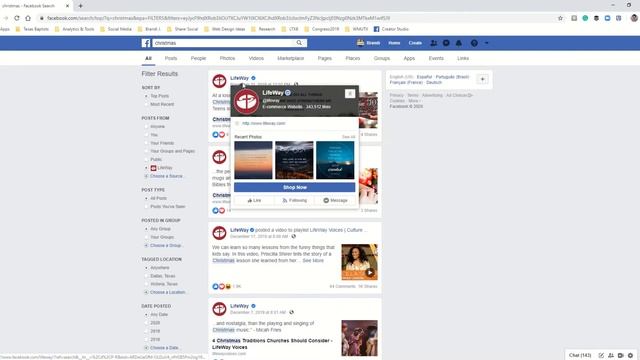Click reaction icons on video post

222,287
